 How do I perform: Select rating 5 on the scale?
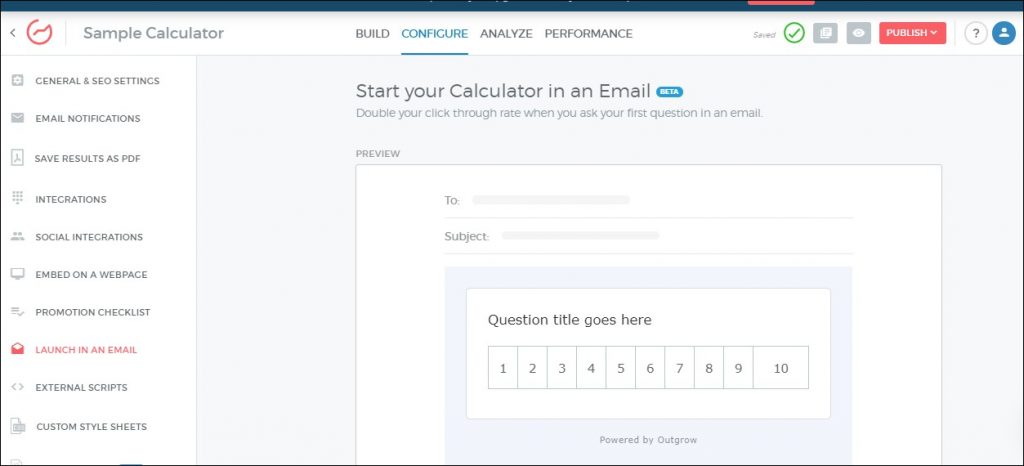(621, 368)
